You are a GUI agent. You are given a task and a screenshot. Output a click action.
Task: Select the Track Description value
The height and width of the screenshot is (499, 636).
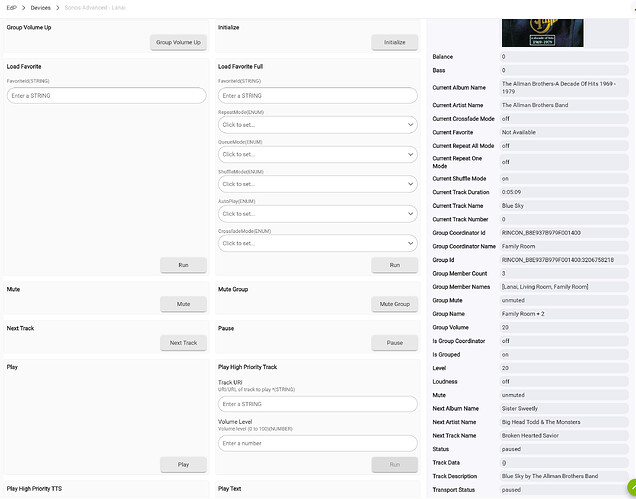pyautogui.click(x=564, y=476)
